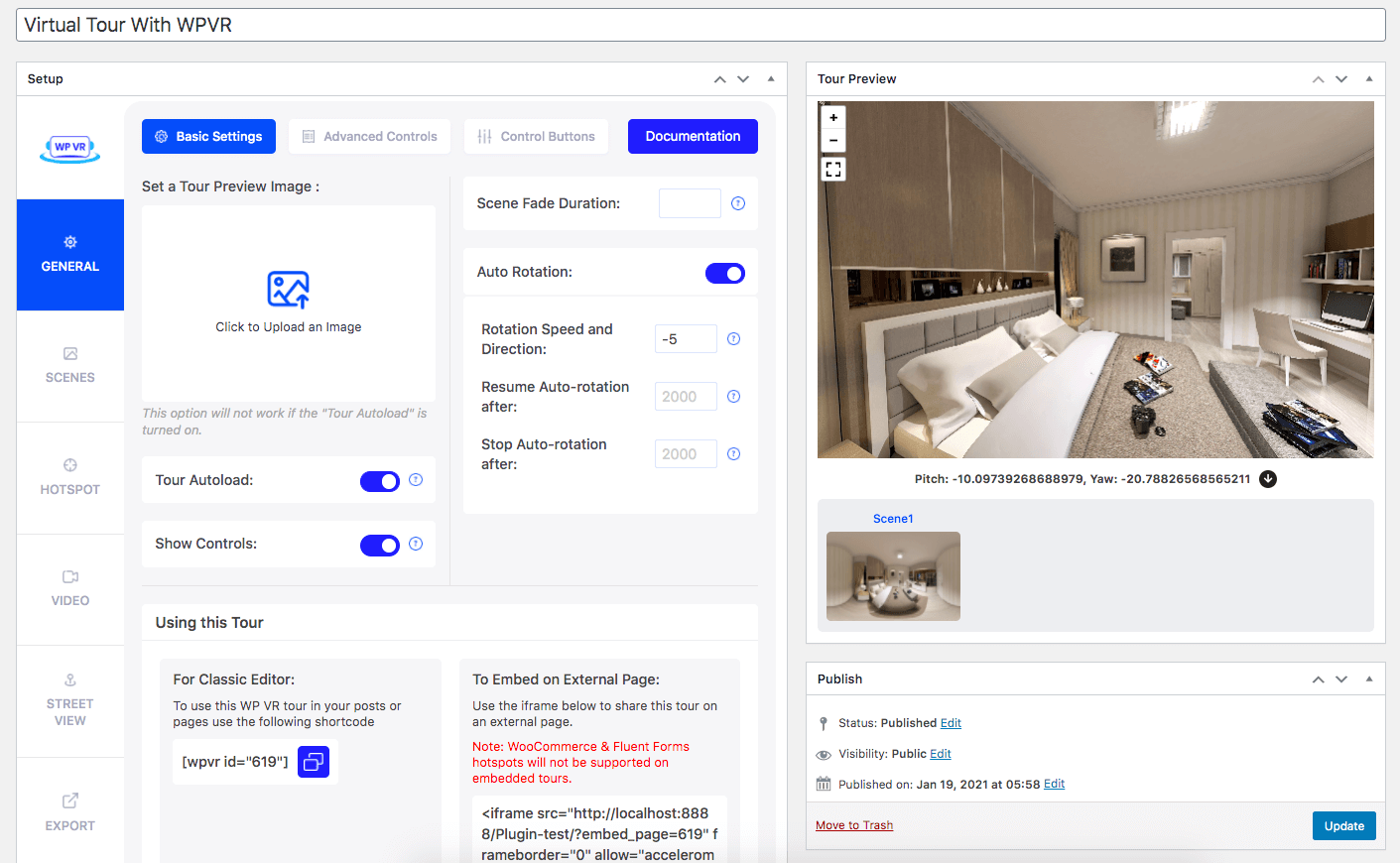Switch to the Export tab
The image size is (1400, 863).
click(70, 812)
